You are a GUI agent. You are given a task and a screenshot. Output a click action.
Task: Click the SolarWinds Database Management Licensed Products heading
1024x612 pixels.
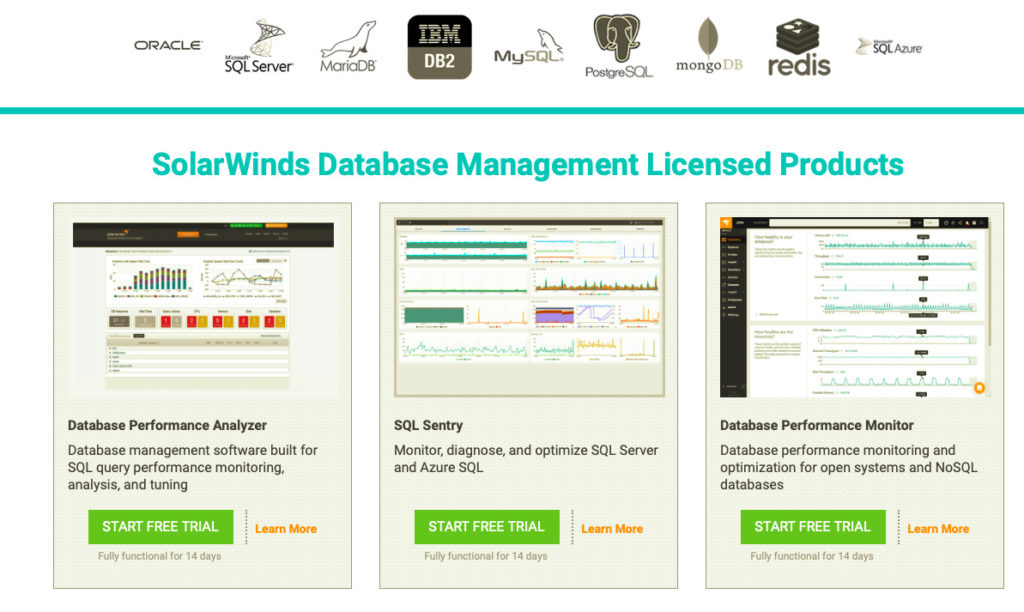pos(528,164)
